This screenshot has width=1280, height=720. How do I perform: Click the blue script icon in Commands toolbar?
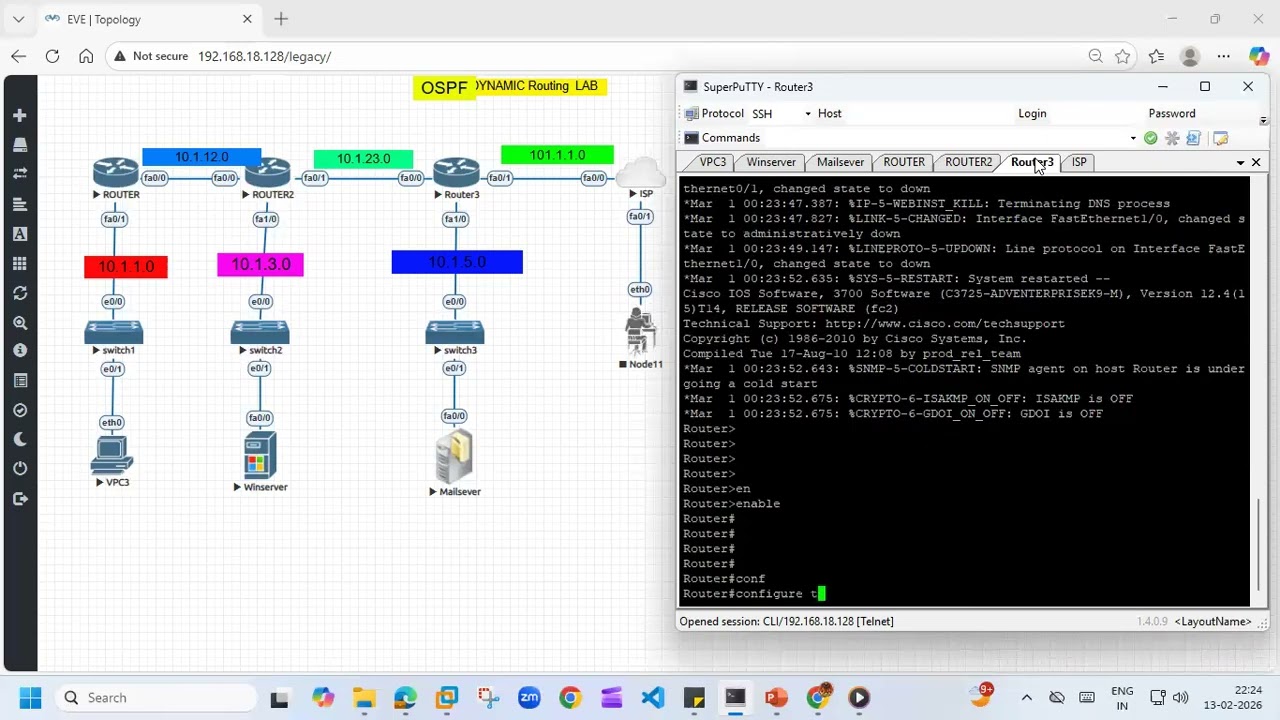point(1193,138)
